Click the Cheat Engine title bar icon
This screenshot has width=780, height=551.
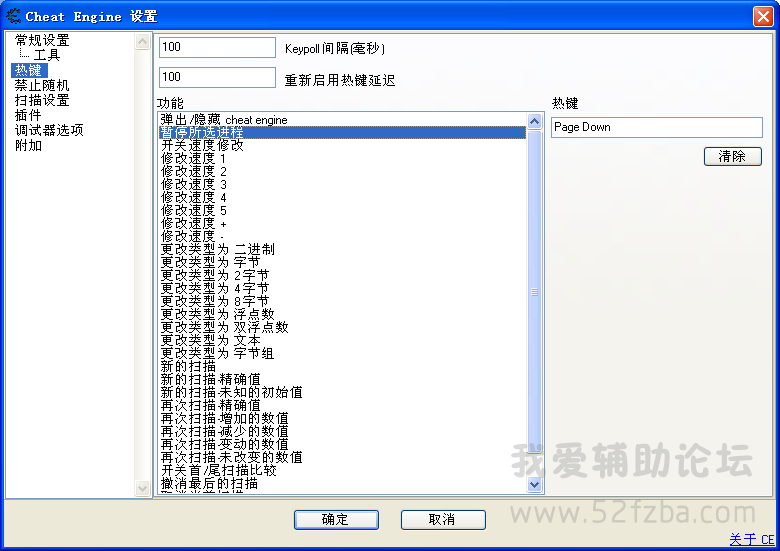13,16
